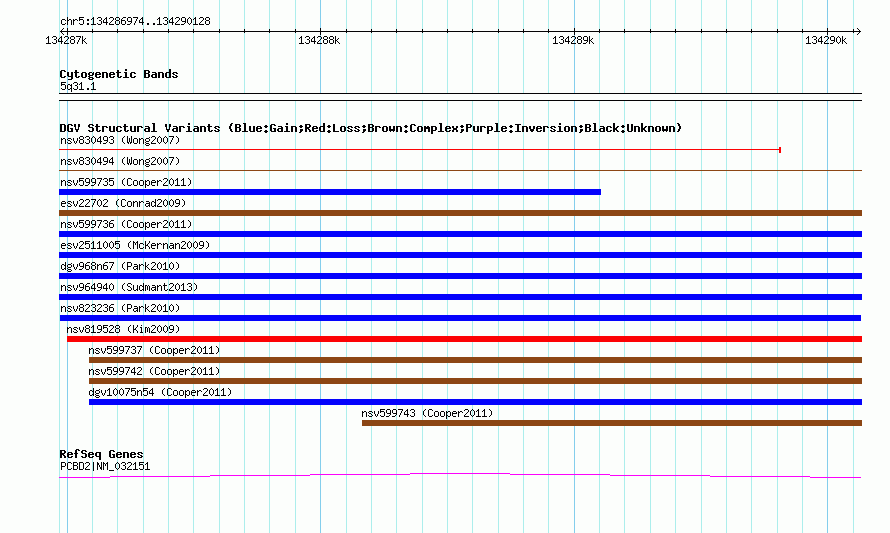Click the DGV Structural Variants track title
The width and height of the screenshot is (890, 533).
[370, 128]
